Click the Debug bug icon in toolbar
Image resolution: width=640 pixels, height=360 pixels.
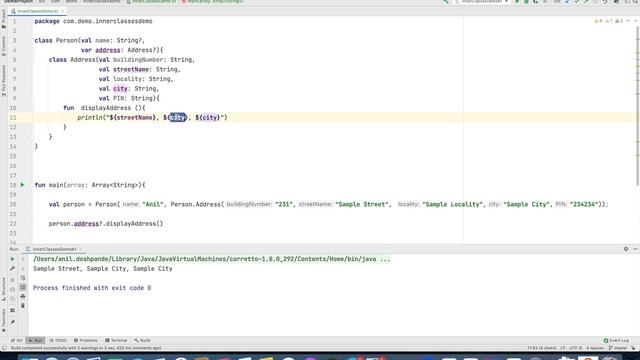(527, 2)
